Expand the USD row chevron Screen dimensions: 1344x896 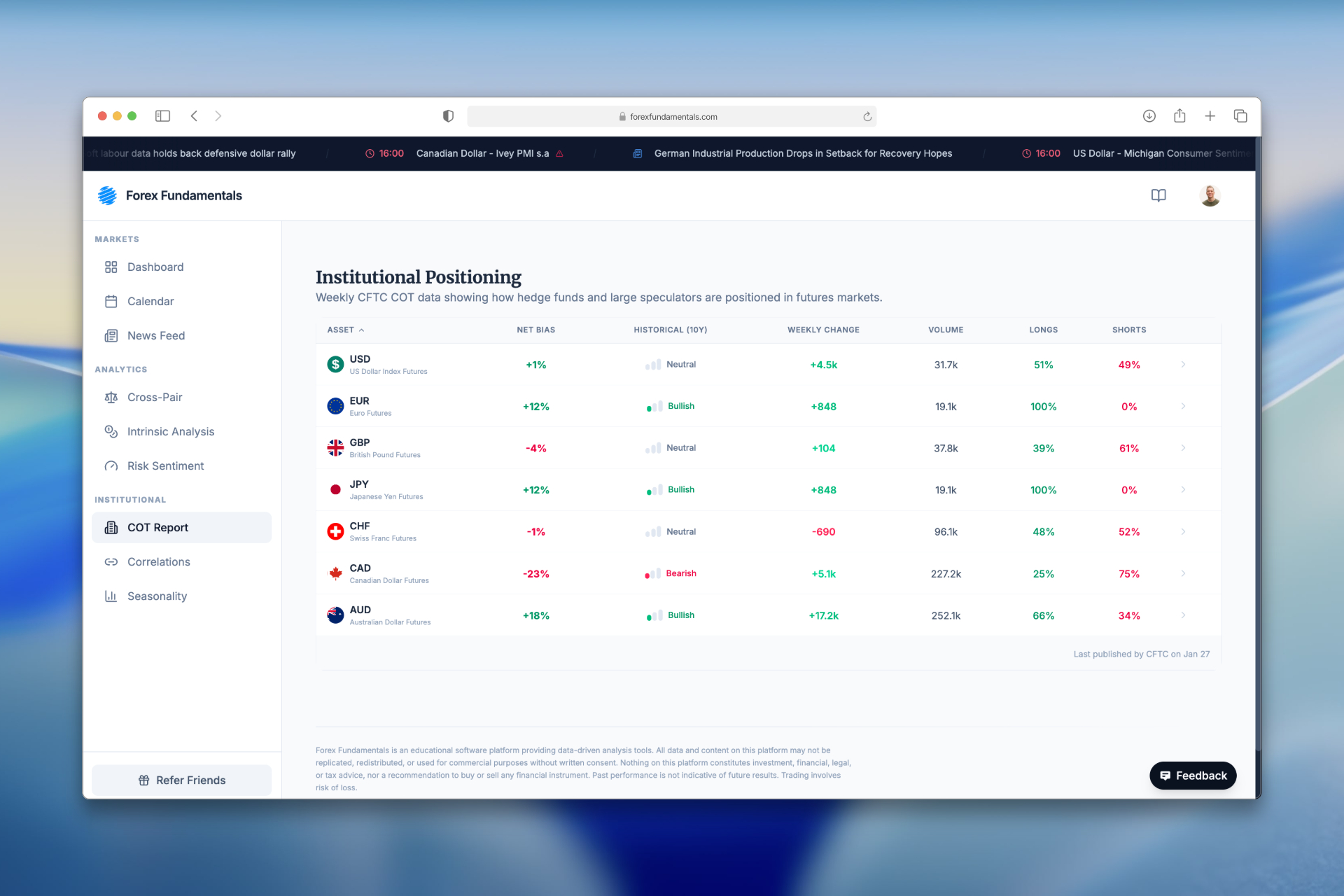pos(1183,365)
